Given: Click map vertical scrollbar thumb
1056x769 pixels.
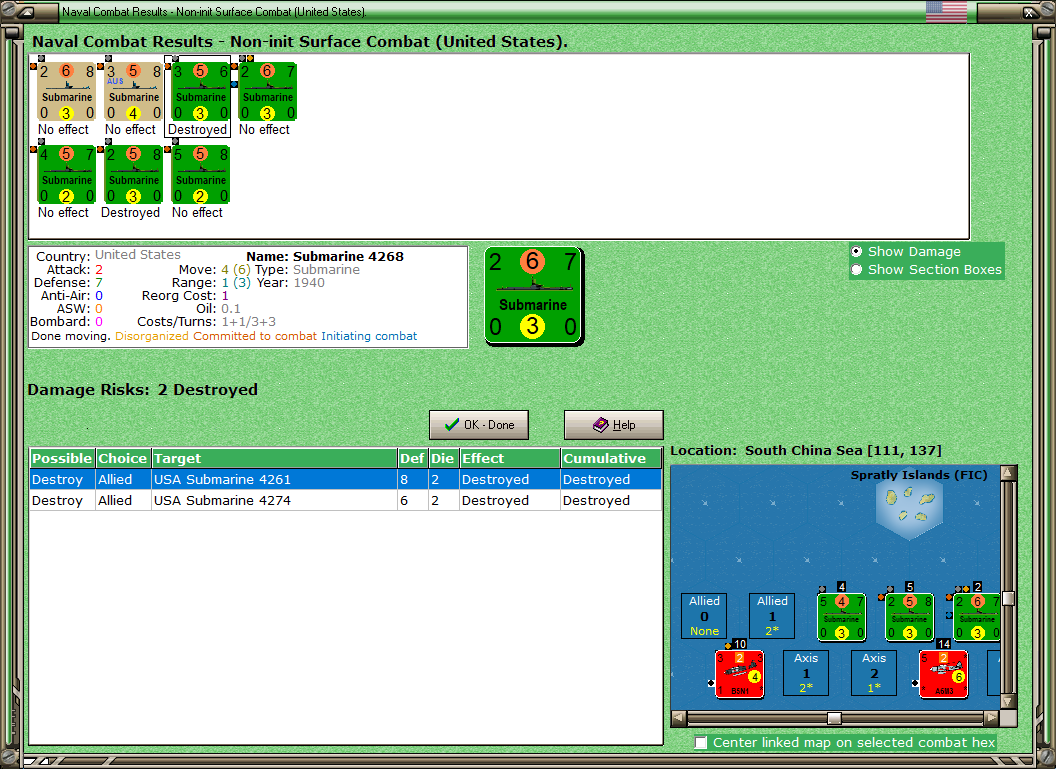Looking at the screenshot, I should click(1008, 598).
